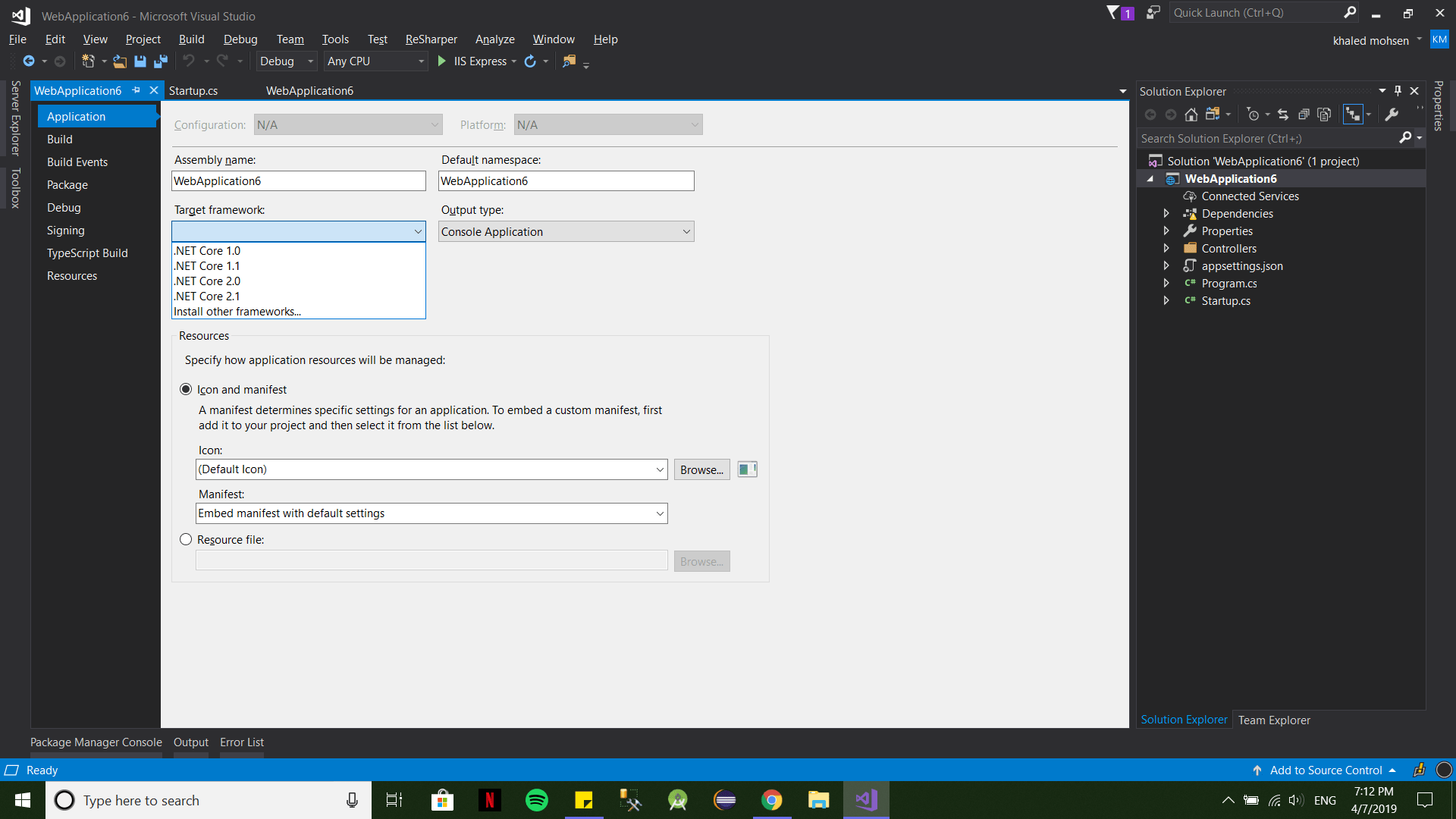Choose .NET Core 2.1 from the framework list
The width and height of the screenshot is (1456, 819).
coord(207,296)
